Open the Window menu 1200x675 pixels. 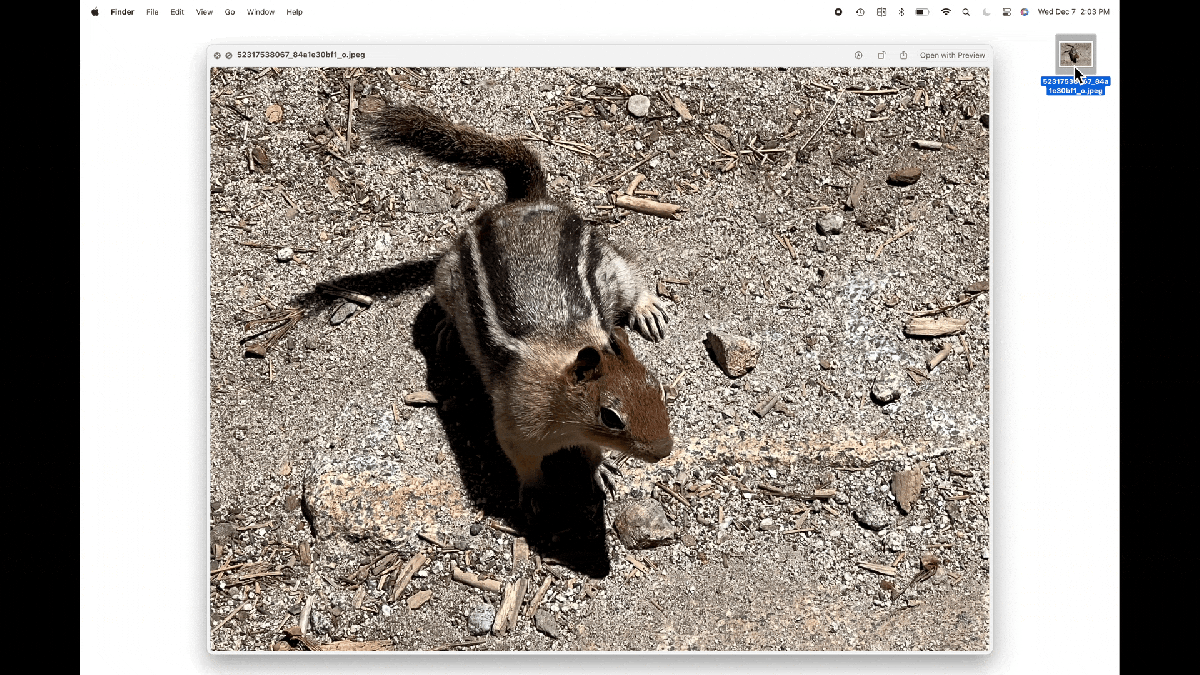(261, 12)
